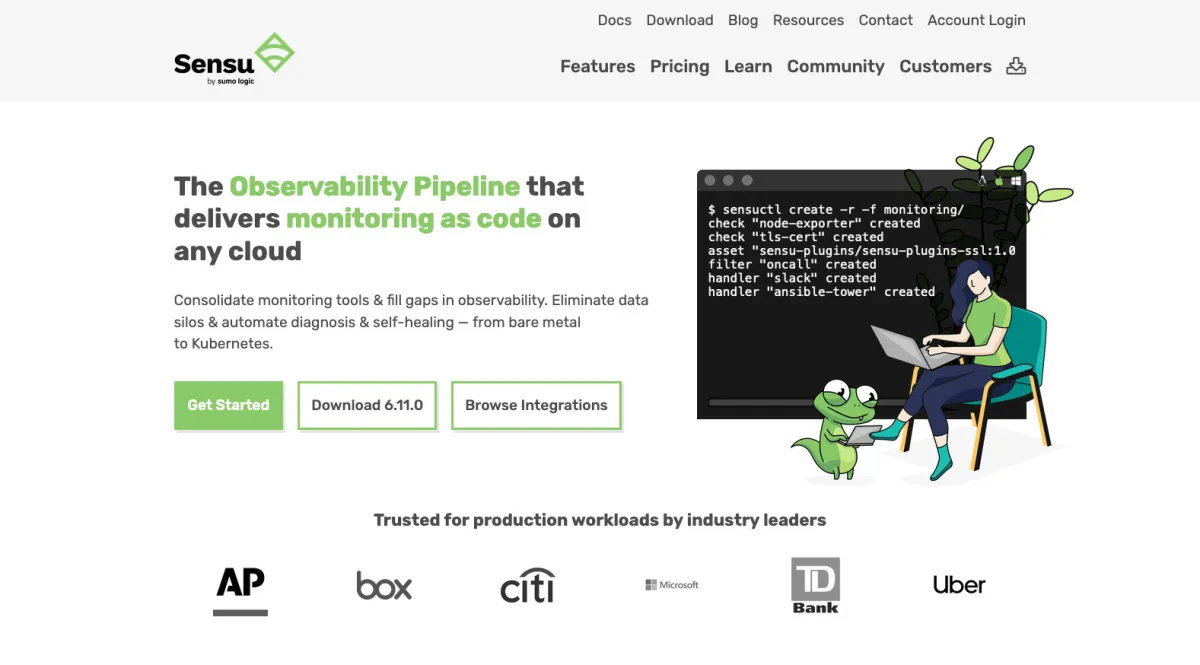The image size is (1200, 665).
Task: Click the Sensu logo
Action: [x=234, y=58]
